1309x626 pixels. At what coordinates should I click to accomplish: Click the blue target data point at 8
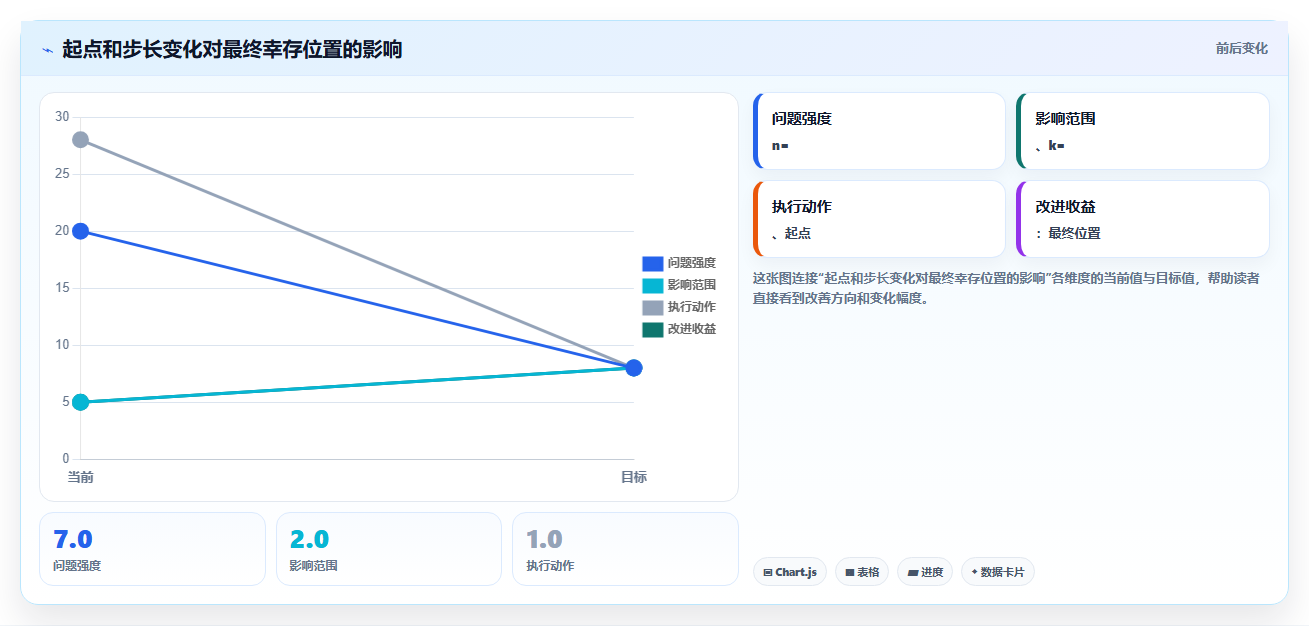(633, 368)
